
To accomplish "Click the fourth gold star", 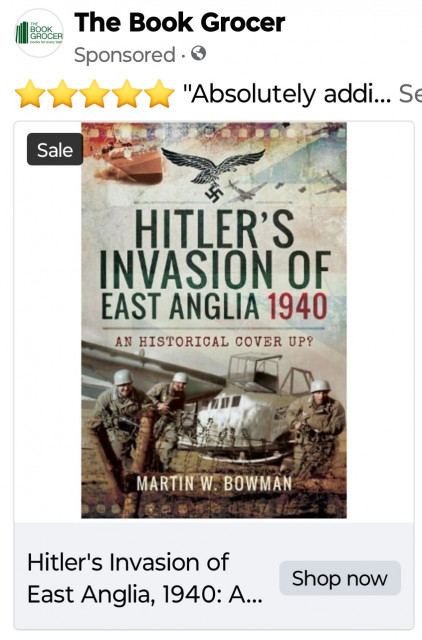I will pyautogui.click(x=127, y=94).
